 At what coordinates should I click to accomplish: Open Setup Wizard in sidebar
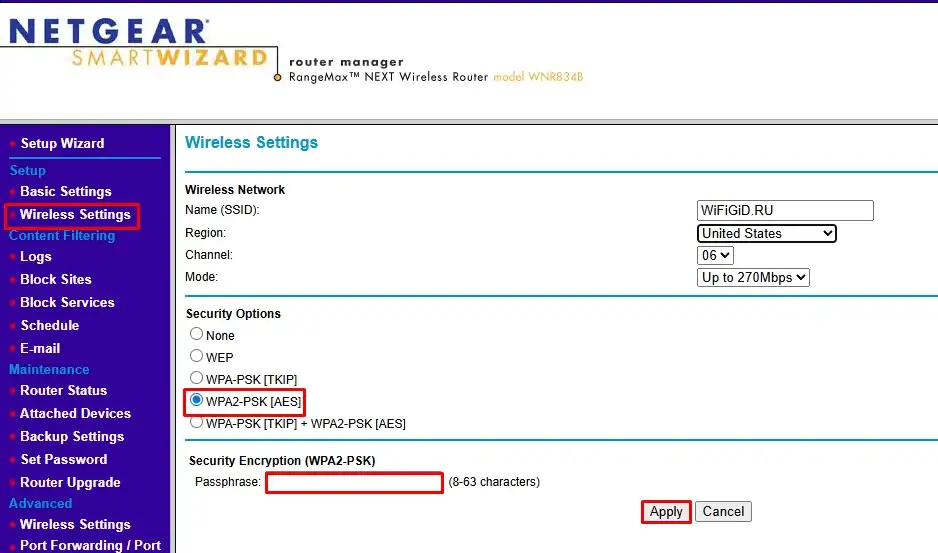pos(62,143)
